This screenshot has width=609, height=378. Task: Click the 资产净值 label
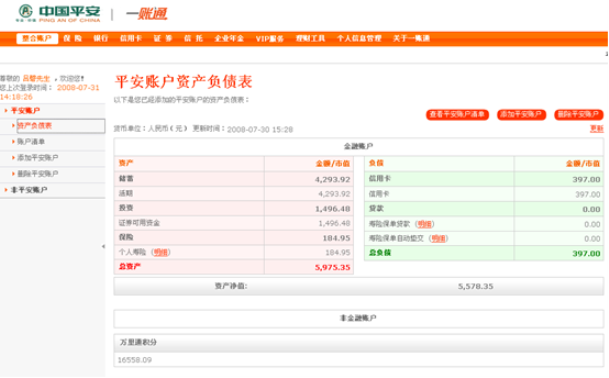[x=231, y=286]
